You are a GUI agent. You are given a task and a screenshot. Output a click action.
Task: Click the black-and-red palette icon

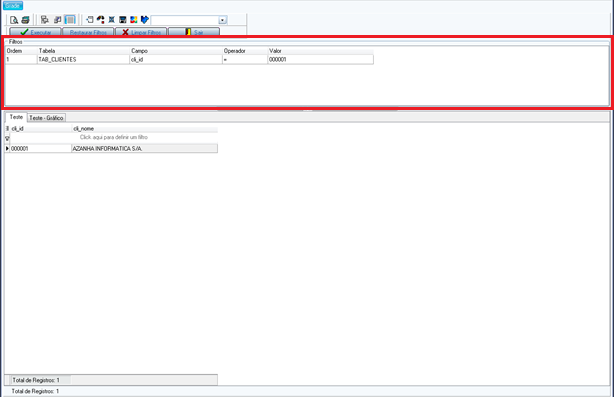pos(101,20)
